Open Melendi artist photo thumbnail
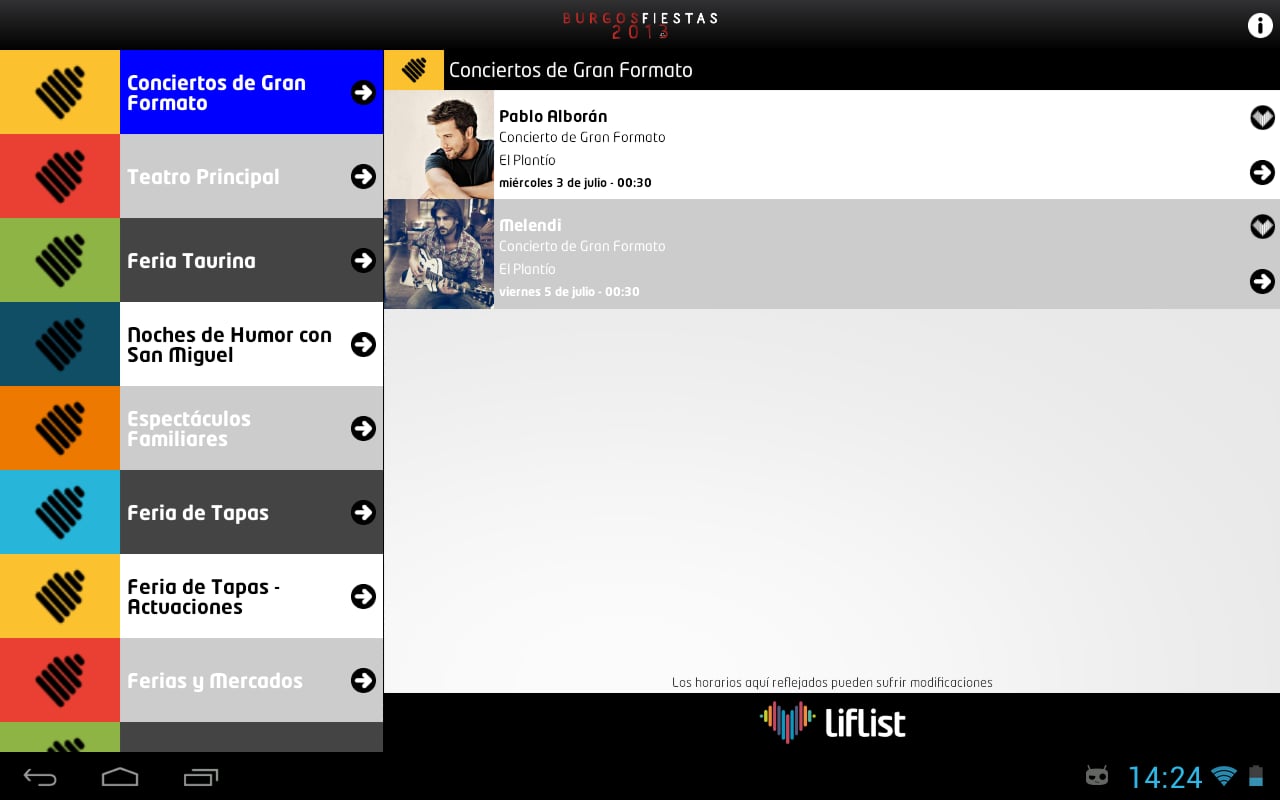 pyautogui.click(x=439, y=254)
